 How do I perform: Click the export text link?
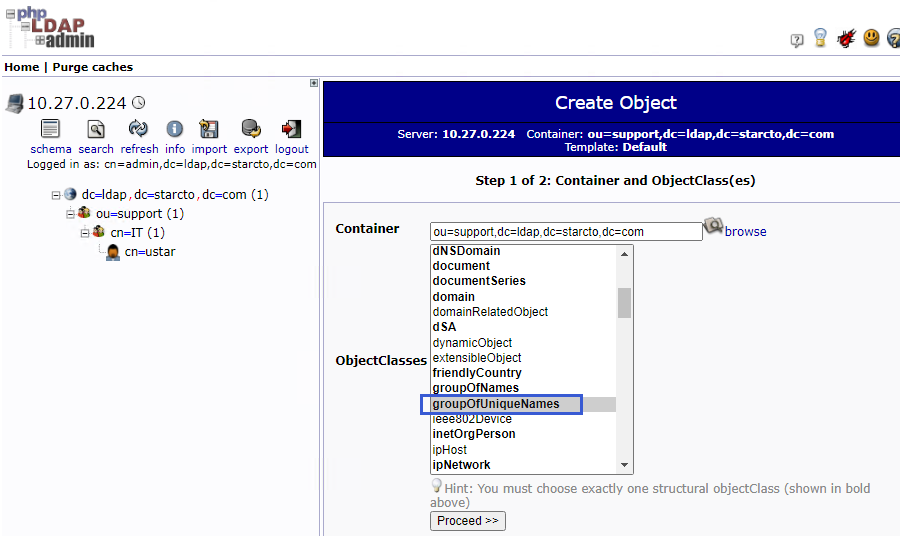(x=251, y=149)
